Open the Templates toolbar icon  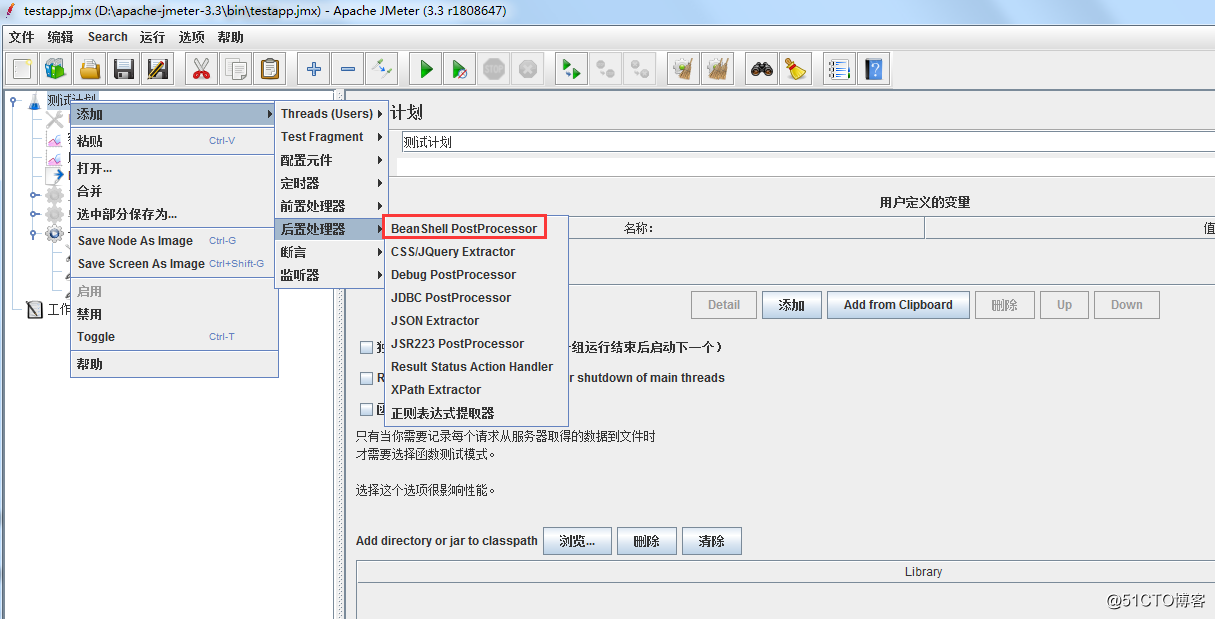[56, 69]
